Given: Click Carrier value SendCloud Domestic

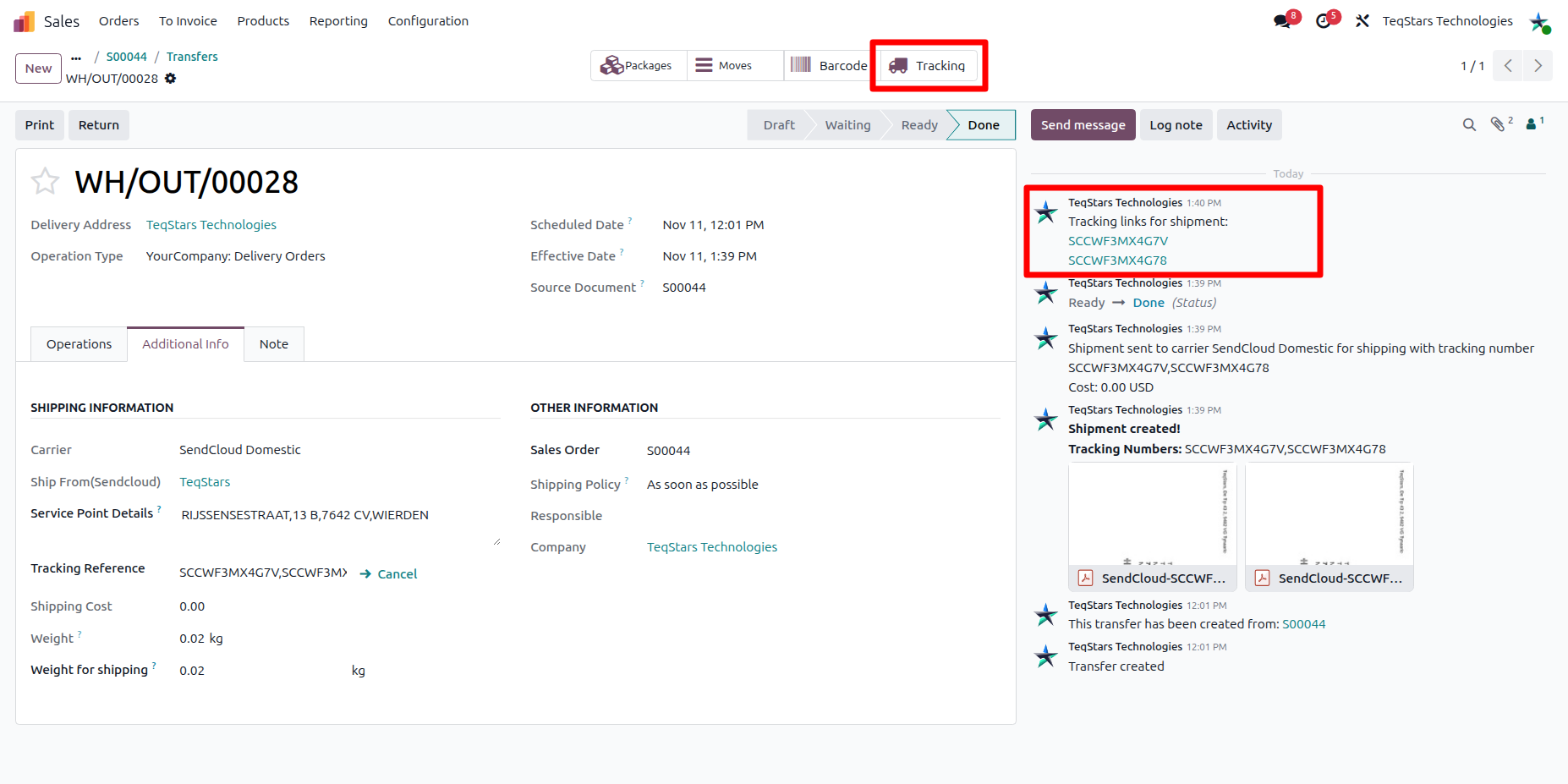Looking at the screenshot, I should 240,450.
